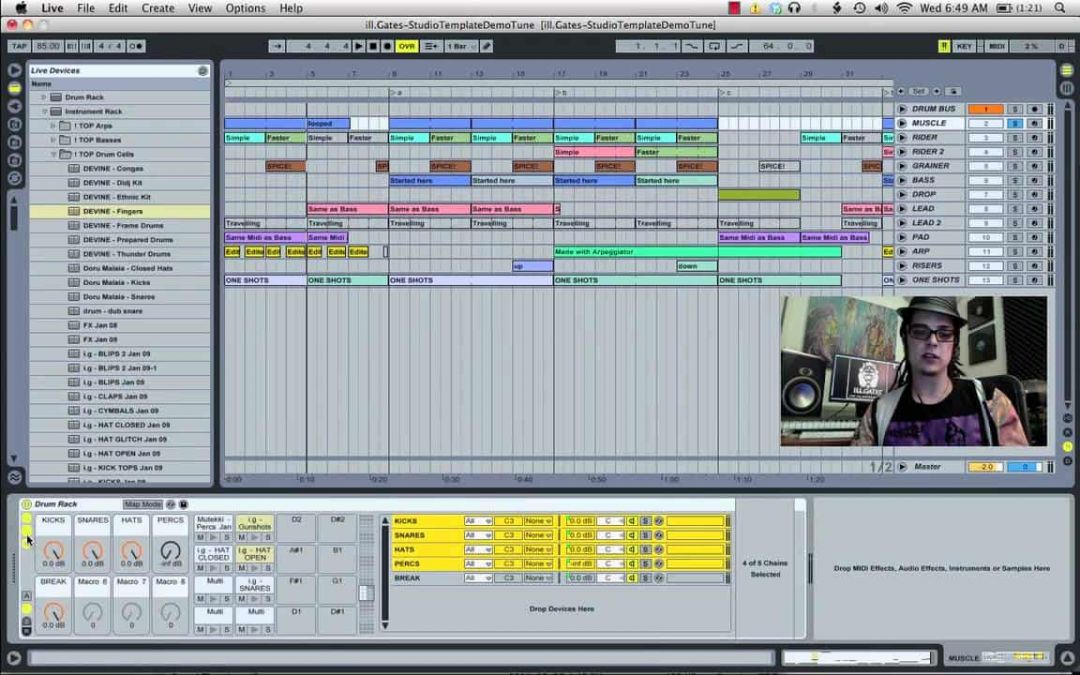Toggle the Drum Rack activator power icon

(x=27, y=504)
